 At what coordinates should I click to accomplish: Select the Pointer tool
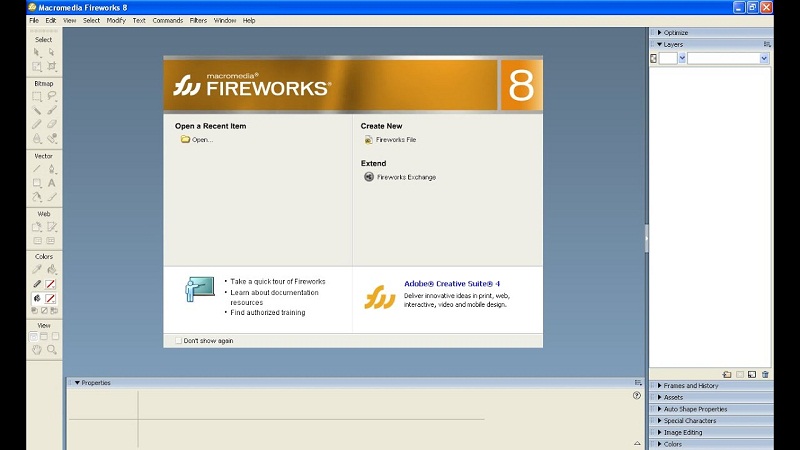click(37, 52)
